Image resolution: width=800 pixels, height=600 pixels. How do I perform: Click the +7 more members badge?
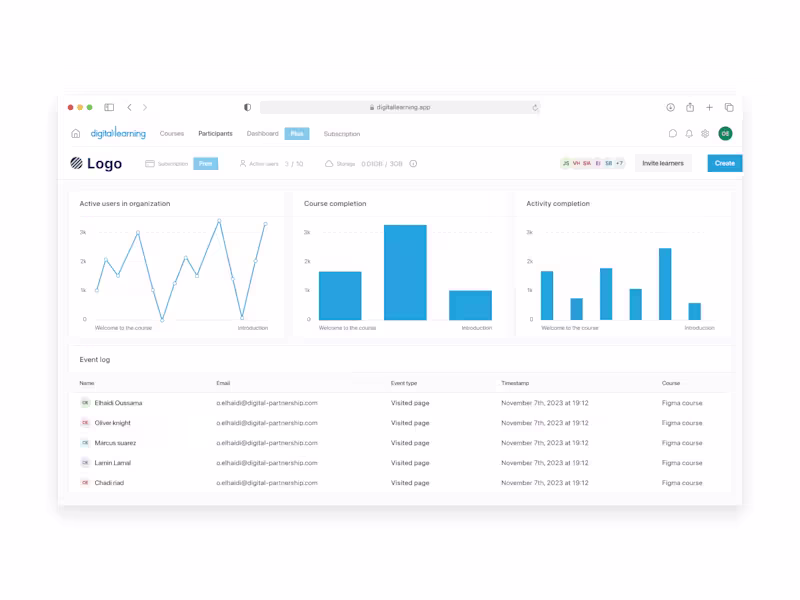(x=619, y=163)
